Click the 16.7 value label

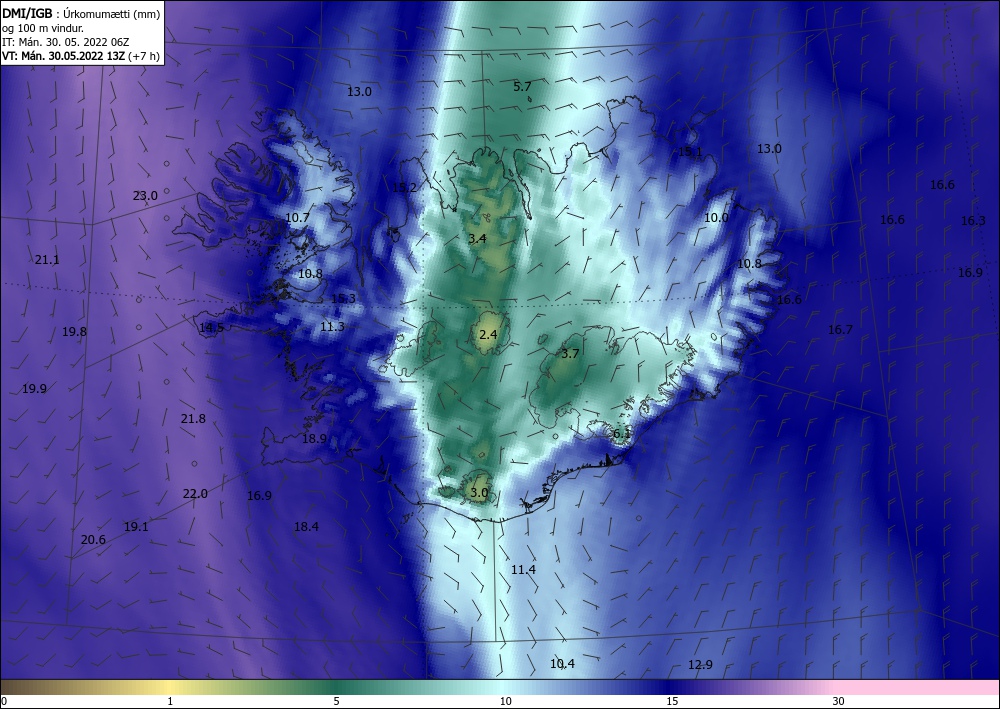(840, 330)
